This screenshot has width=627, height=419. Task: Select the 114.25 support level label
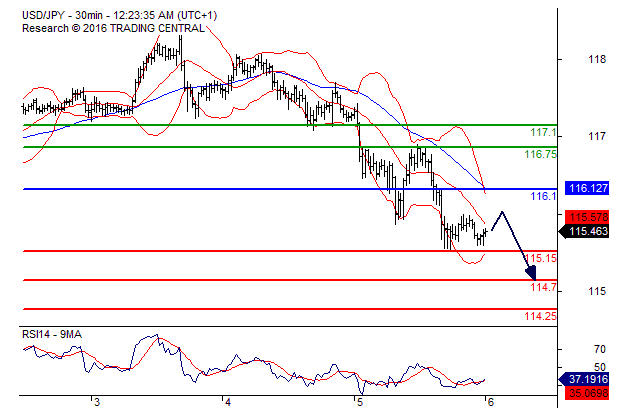click(x=540, y=316)
